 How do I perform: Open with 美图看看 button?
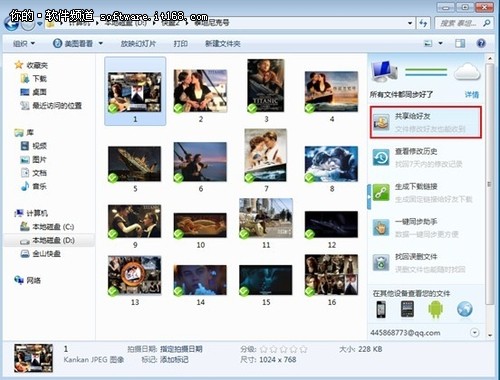pyautogui.click(x=73, y=43)
